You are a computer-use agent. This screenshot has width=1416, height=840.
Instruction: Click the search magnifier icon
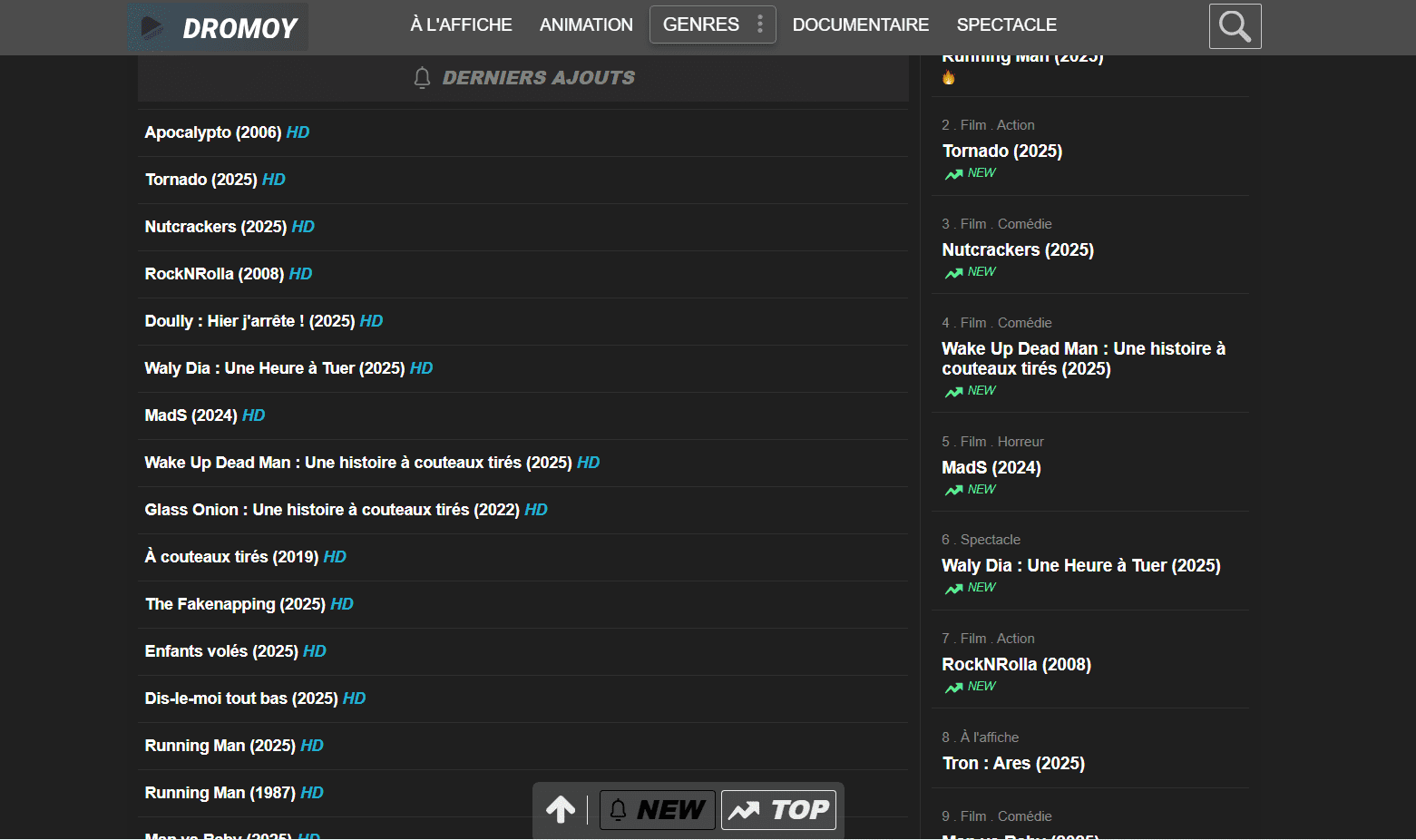(x=1235, y=26)
